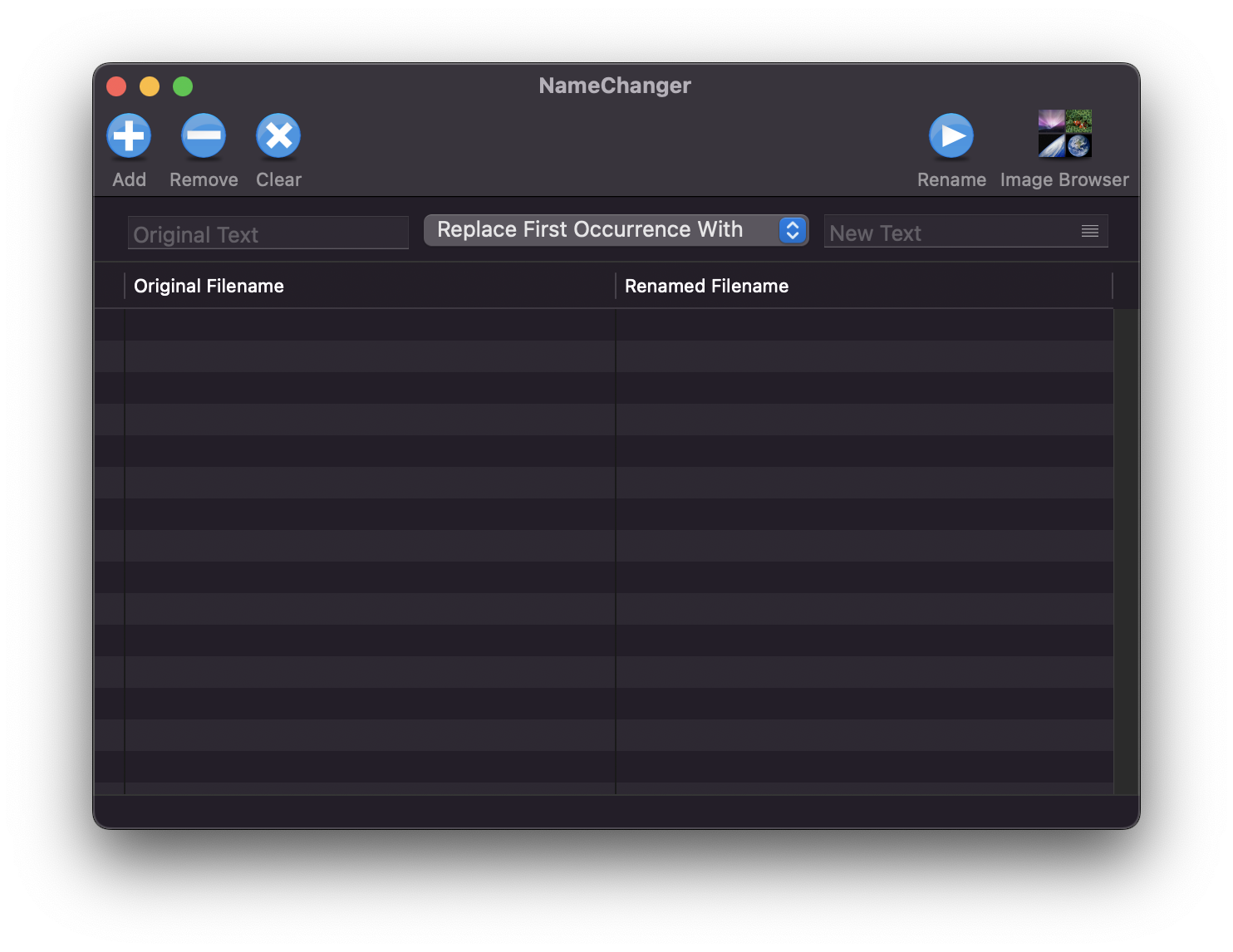Click the chevron arrows on the method selector

[791, 229]
